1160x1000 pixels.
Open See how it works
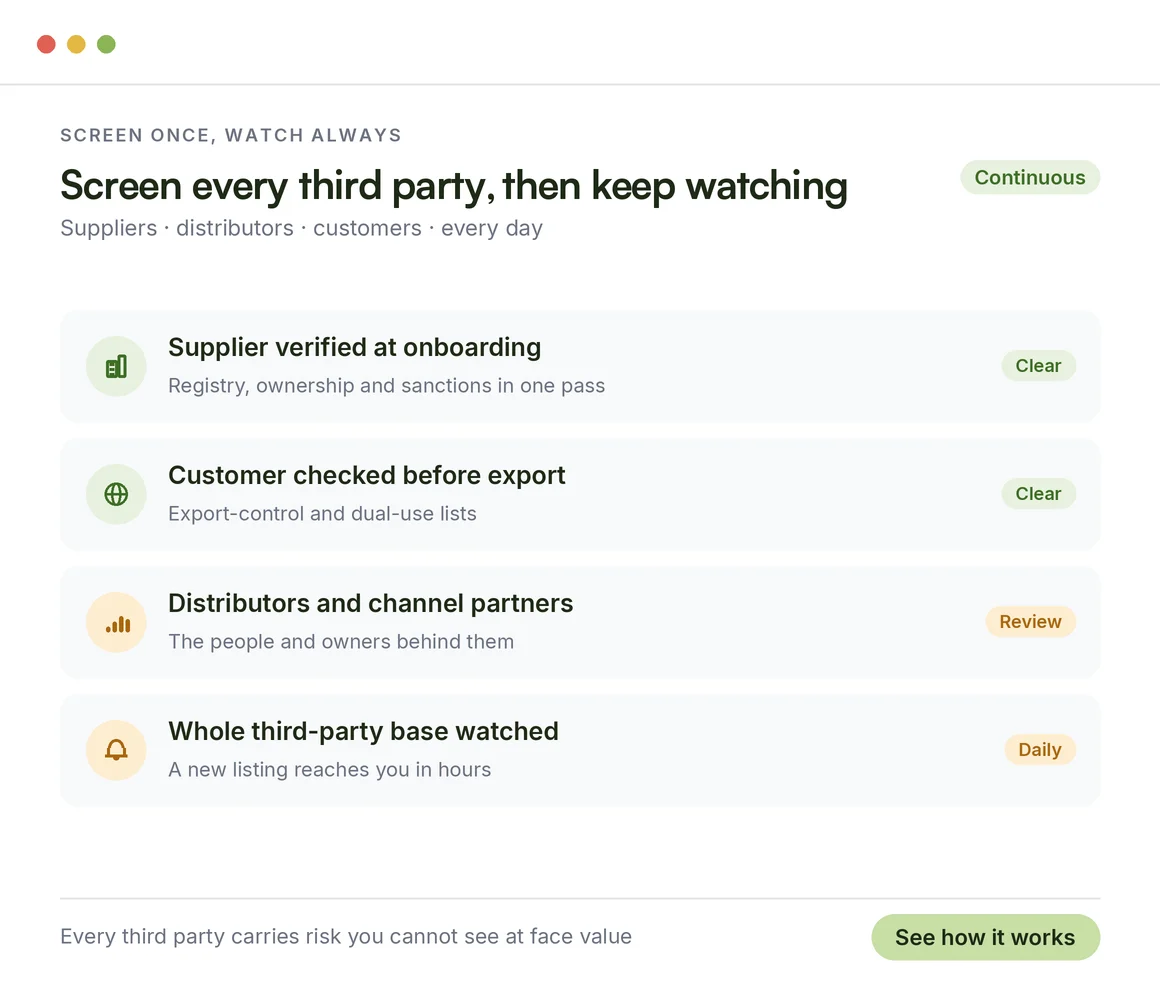tap(985, 937)
